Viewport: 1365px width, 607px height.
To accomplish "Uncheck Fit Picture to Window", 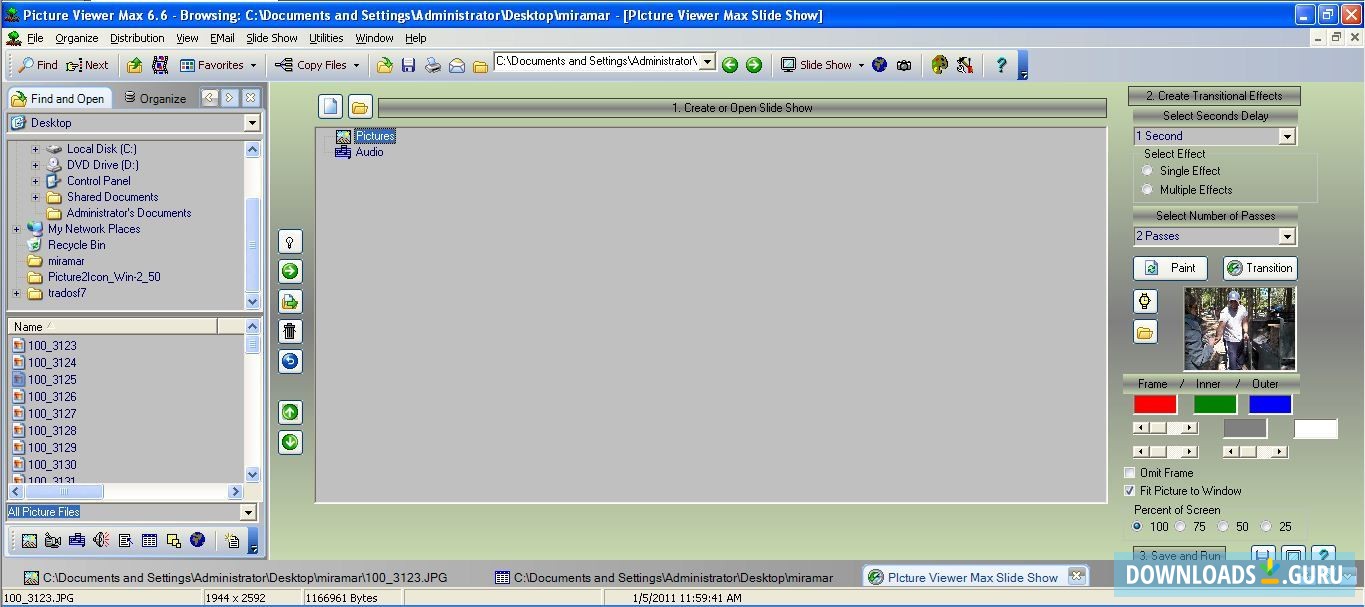I will coord(1130,490).
